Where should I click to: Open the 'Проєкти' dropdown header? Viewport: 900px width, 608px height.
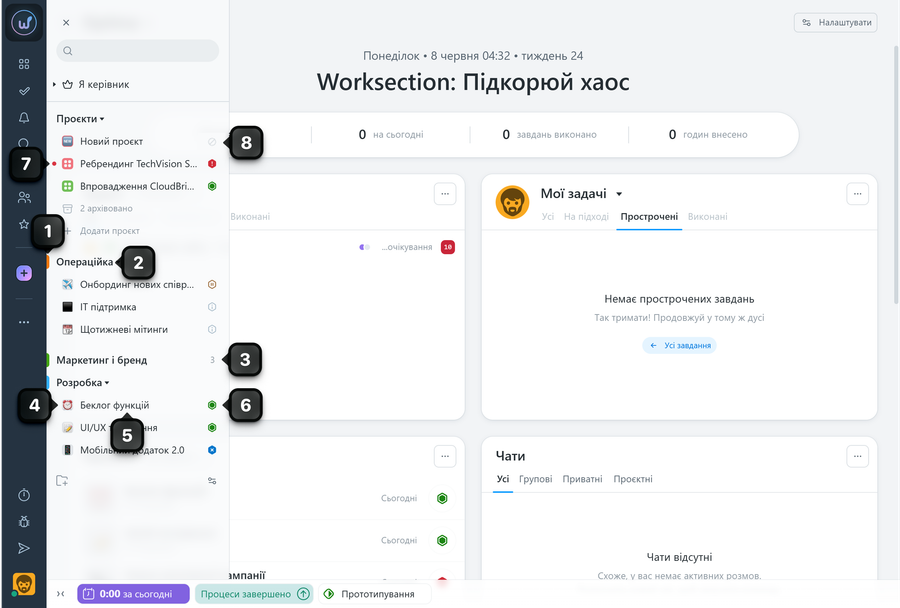tap(80, 119)
